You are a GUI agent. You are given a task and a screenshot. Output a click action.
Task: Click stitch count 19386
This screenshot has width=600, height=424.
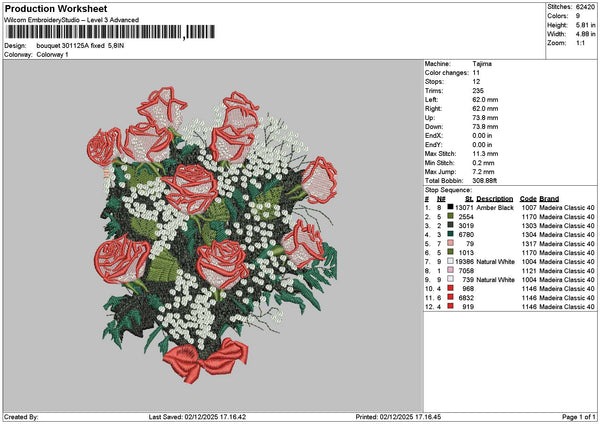[465, 261]
